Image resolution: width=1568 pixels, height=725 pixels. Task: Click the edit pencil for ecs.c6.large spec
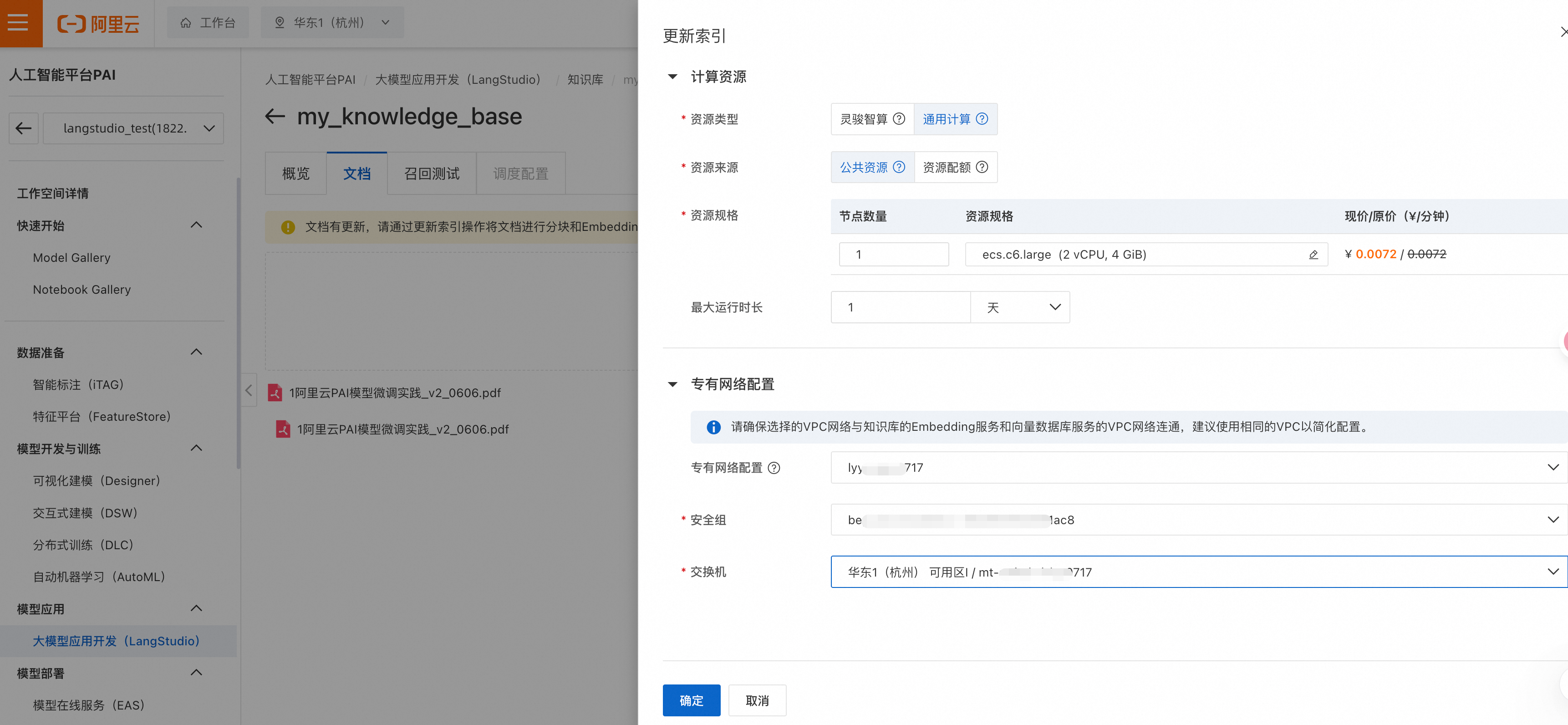1313,255
